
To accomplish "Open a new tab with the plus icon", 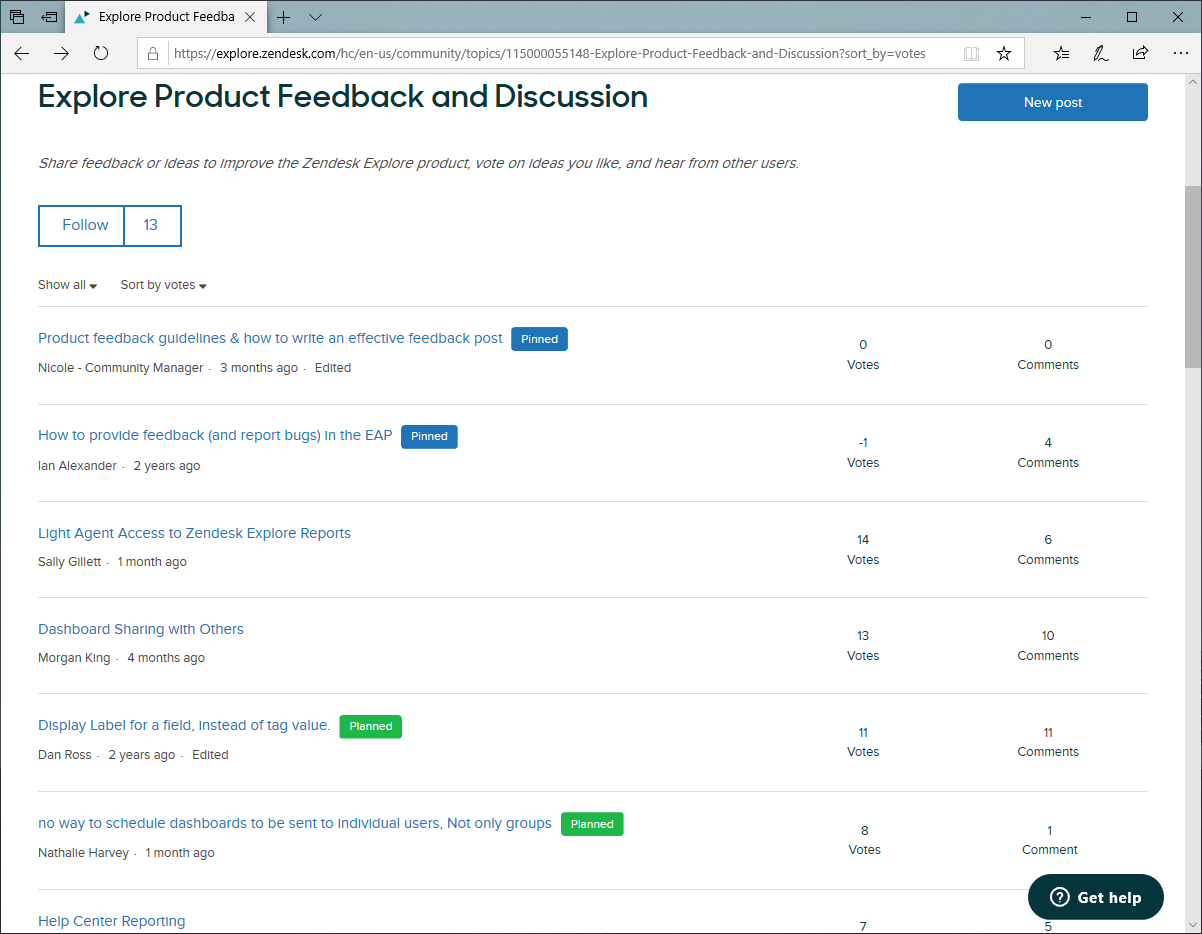I will 284,17.
